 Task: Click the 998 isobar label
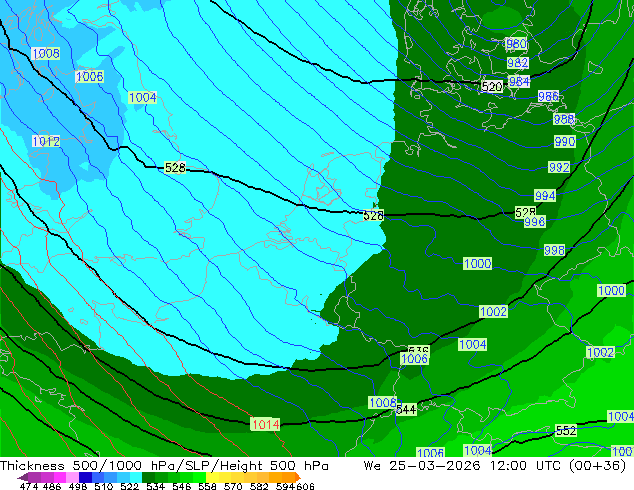pyautogui.click(x=554, y=250)
